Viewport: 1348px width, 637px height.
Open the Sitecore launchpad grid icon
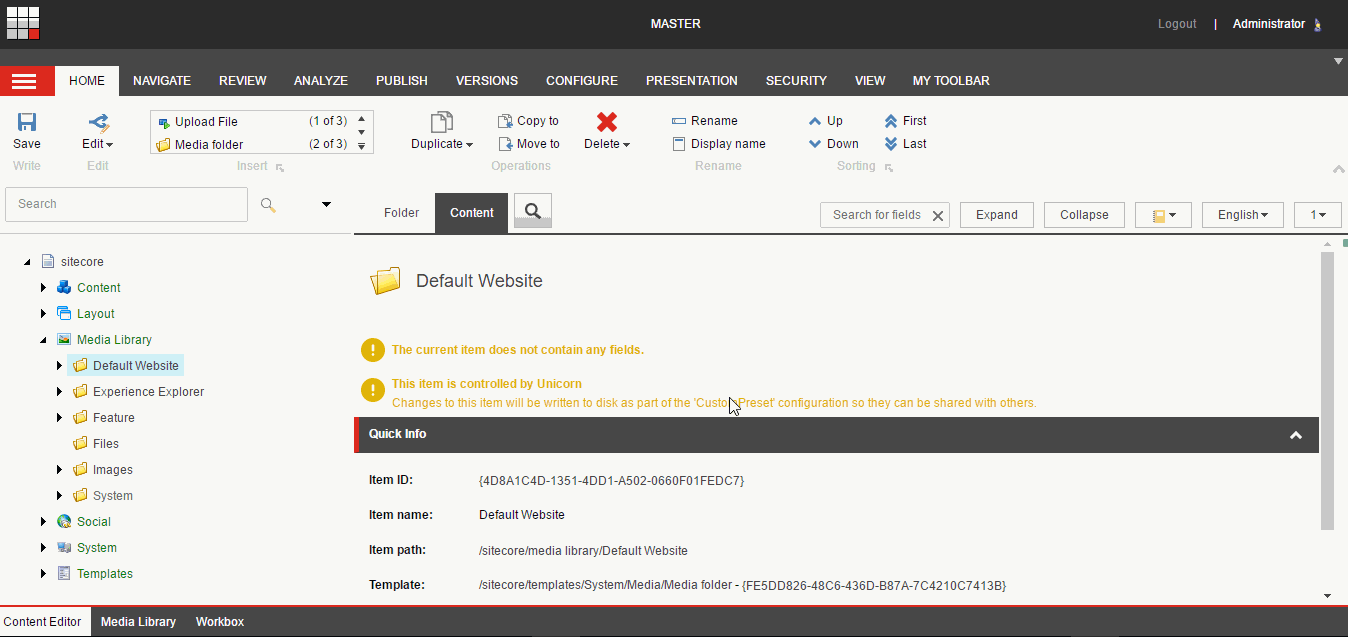tap(23, 22)
